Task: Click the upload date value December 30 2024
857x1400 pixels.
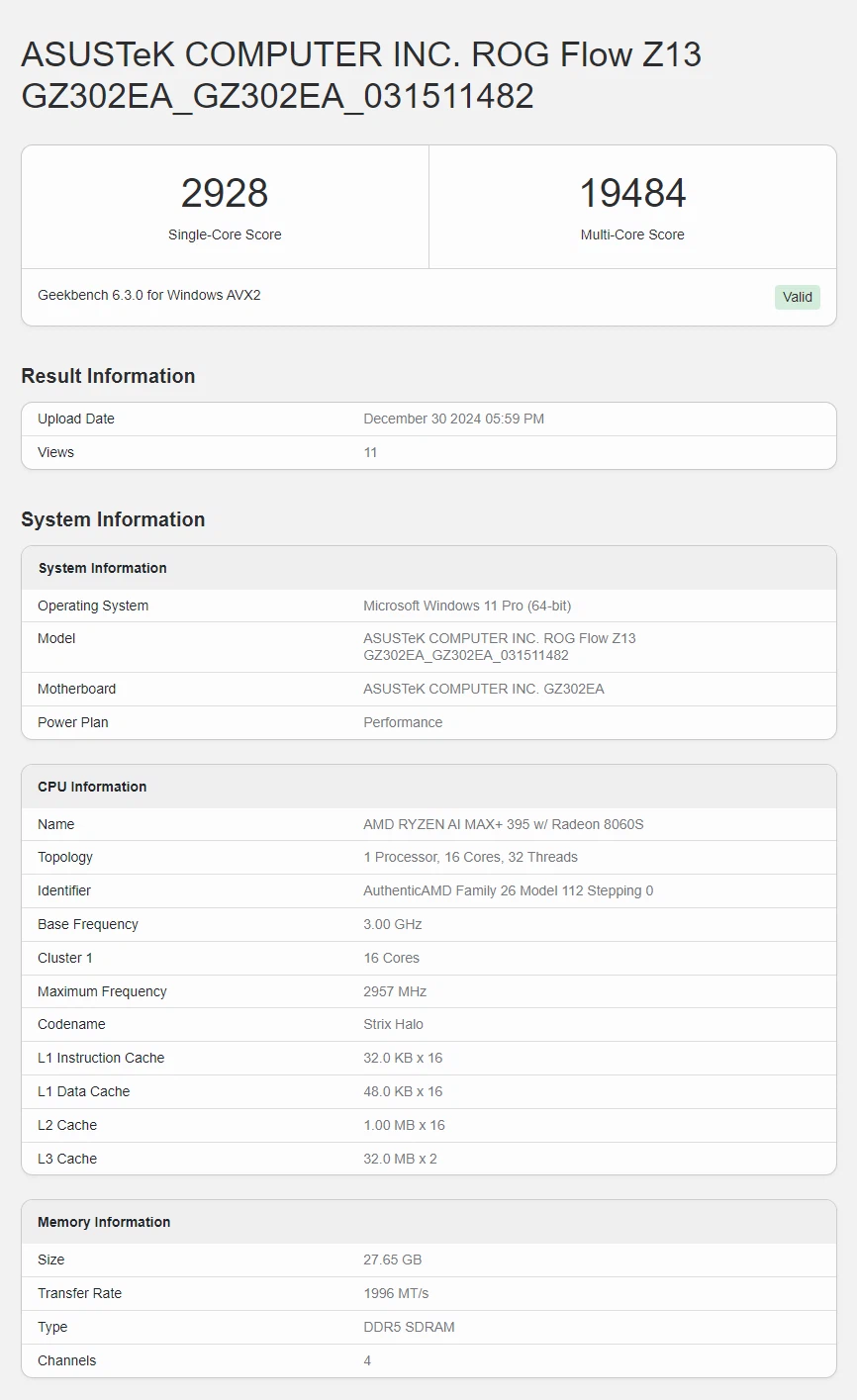Action: 453,419
